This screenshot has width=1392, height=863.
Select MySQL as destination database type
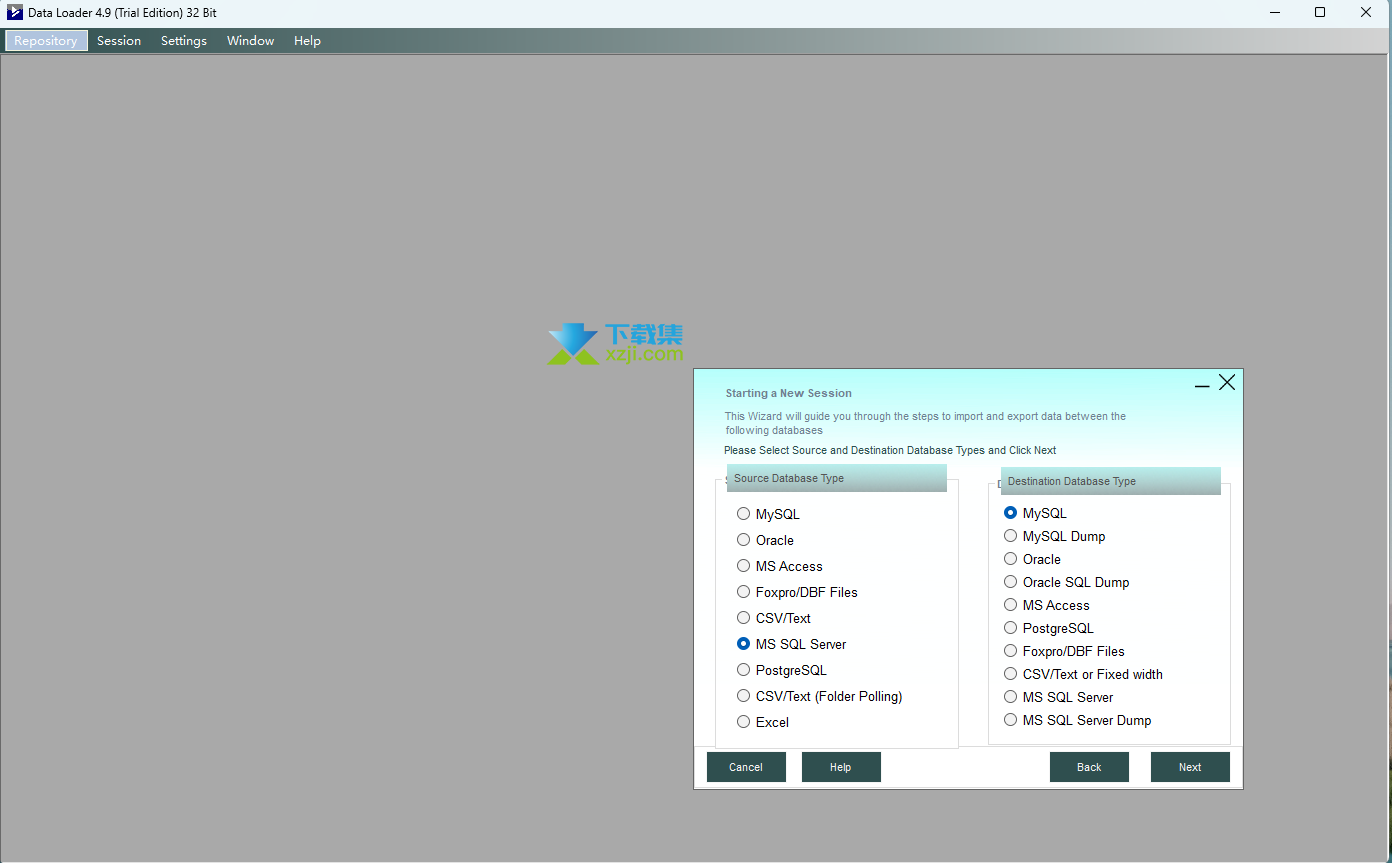pos(1035,513)
